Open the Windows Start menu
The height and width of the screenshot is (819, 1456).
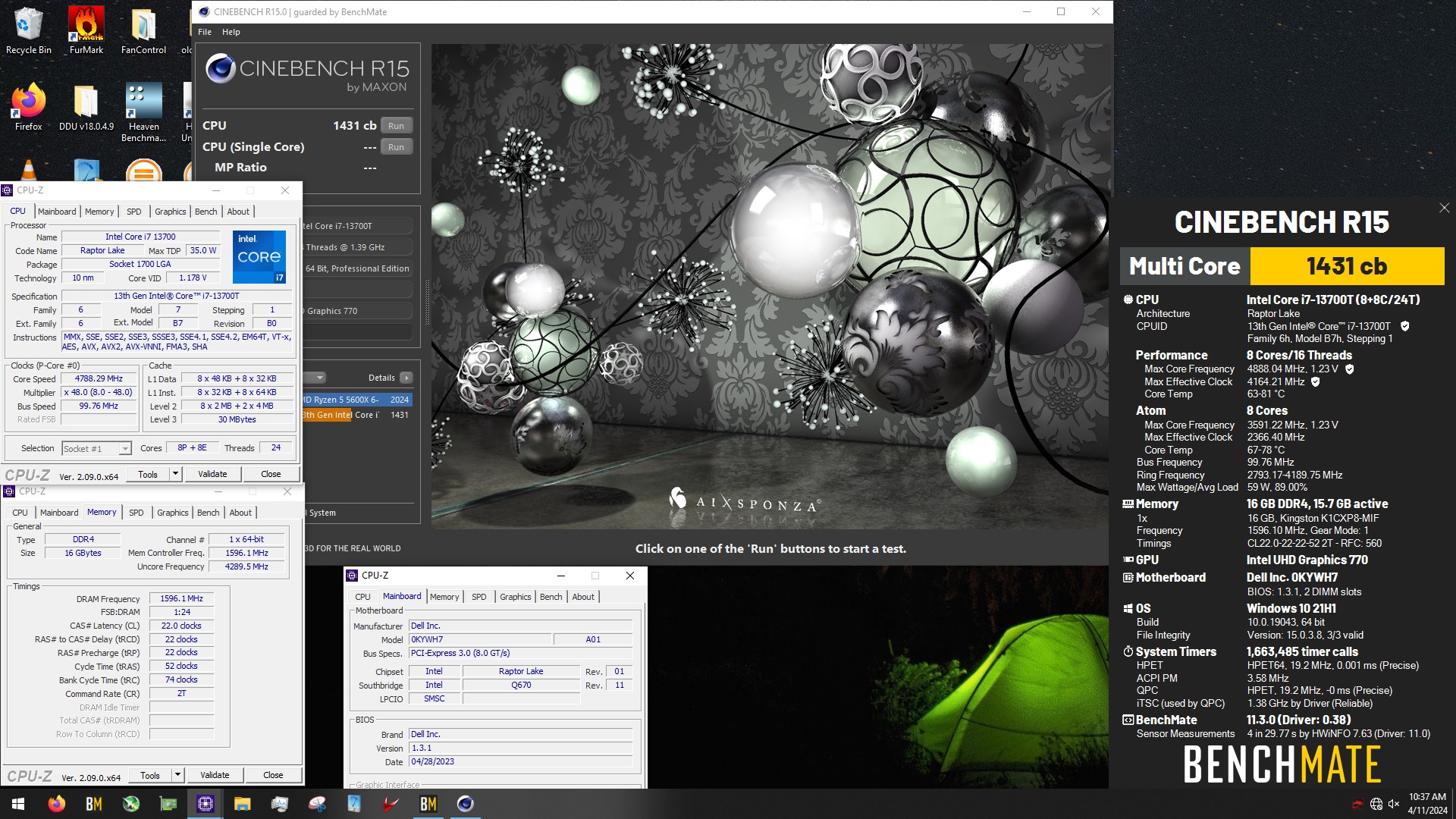coord(18,804)
